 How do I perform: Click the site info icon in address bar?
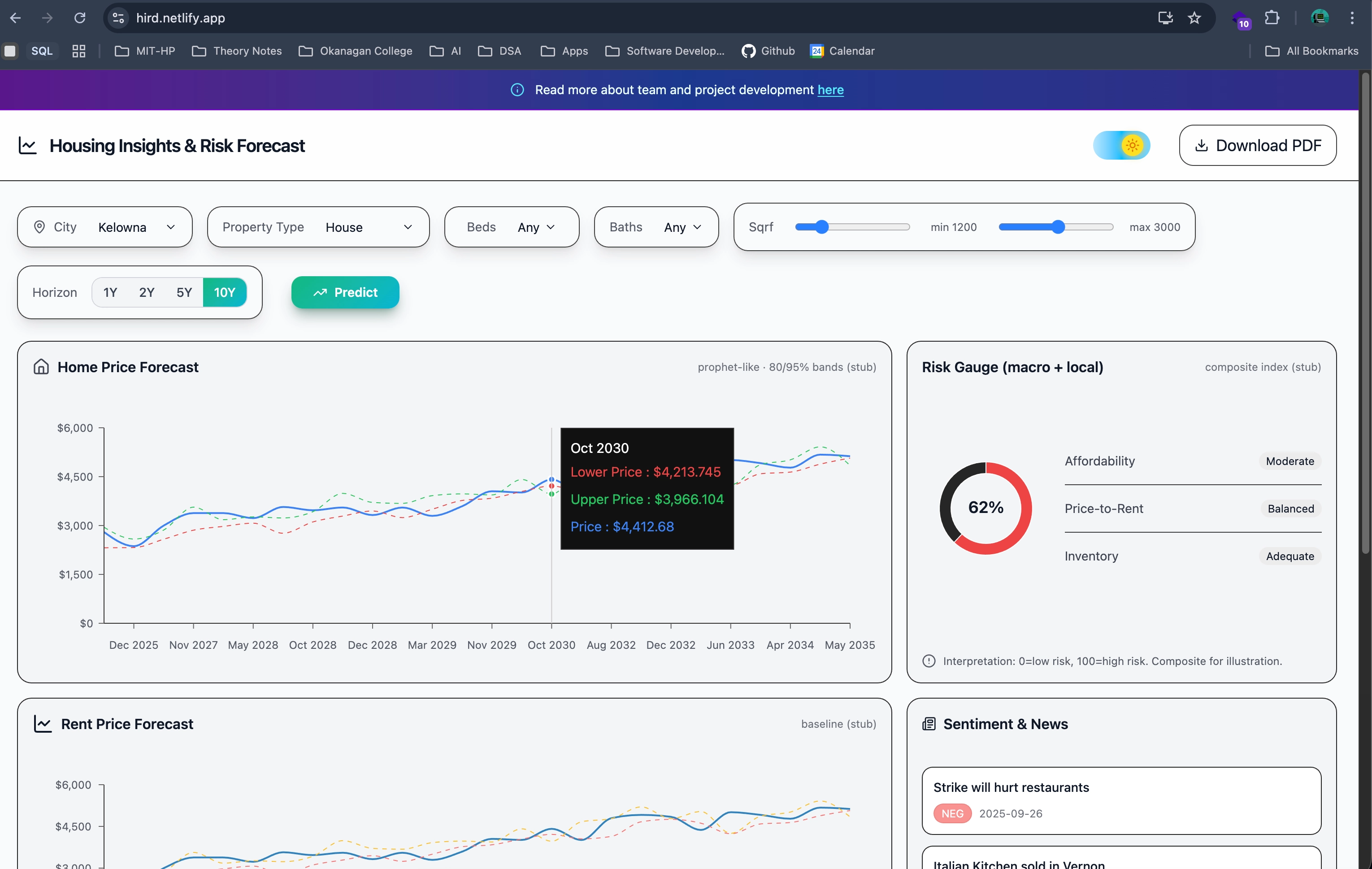118,17
